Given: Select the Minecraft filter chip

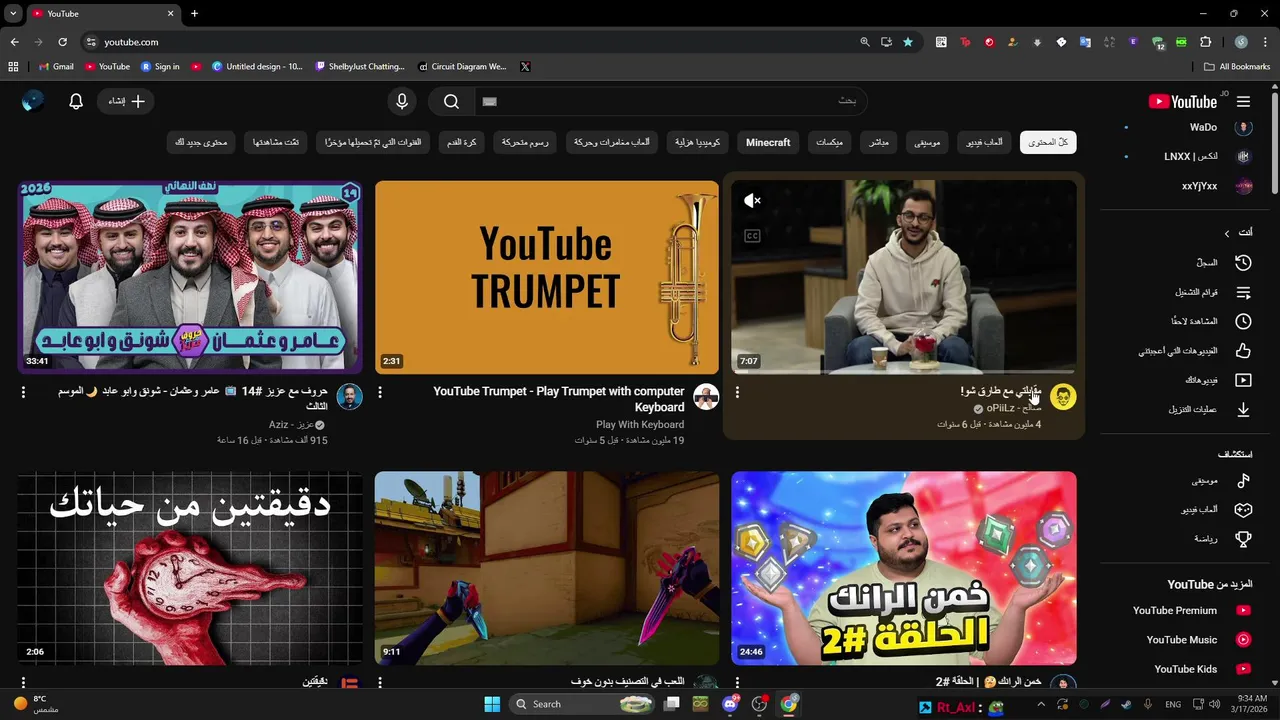Looking at the screenshot, I should pyautogui.click(x=768, y=142).
